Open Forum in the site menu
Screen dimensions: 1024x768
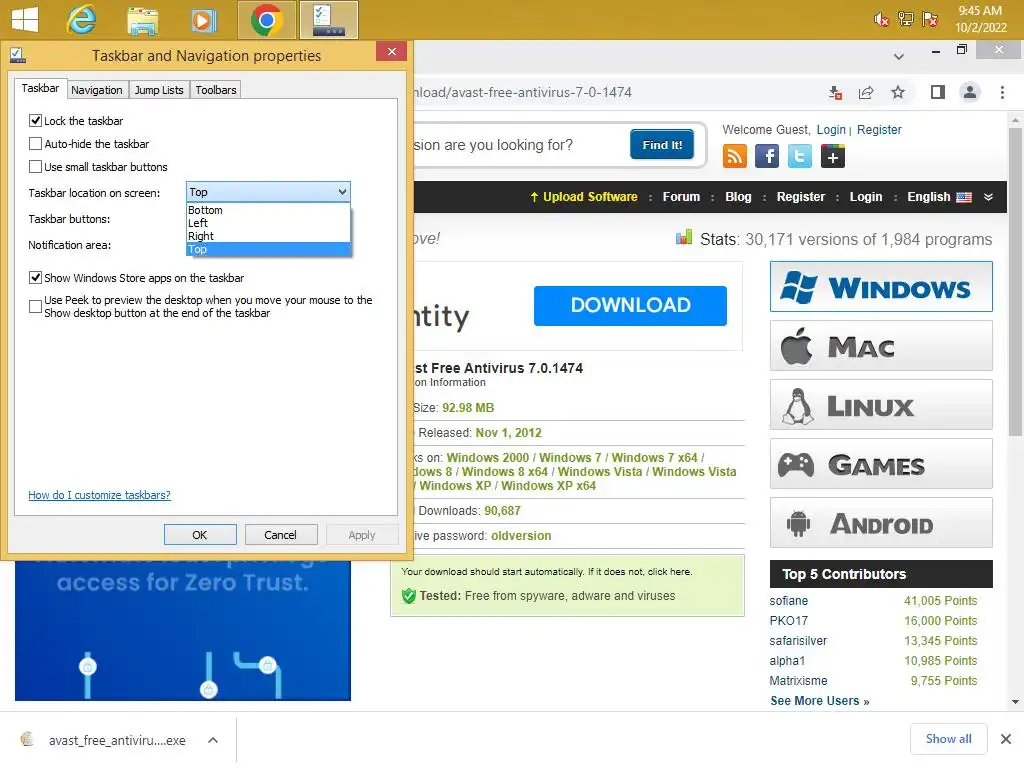click(x=681, y=197)
